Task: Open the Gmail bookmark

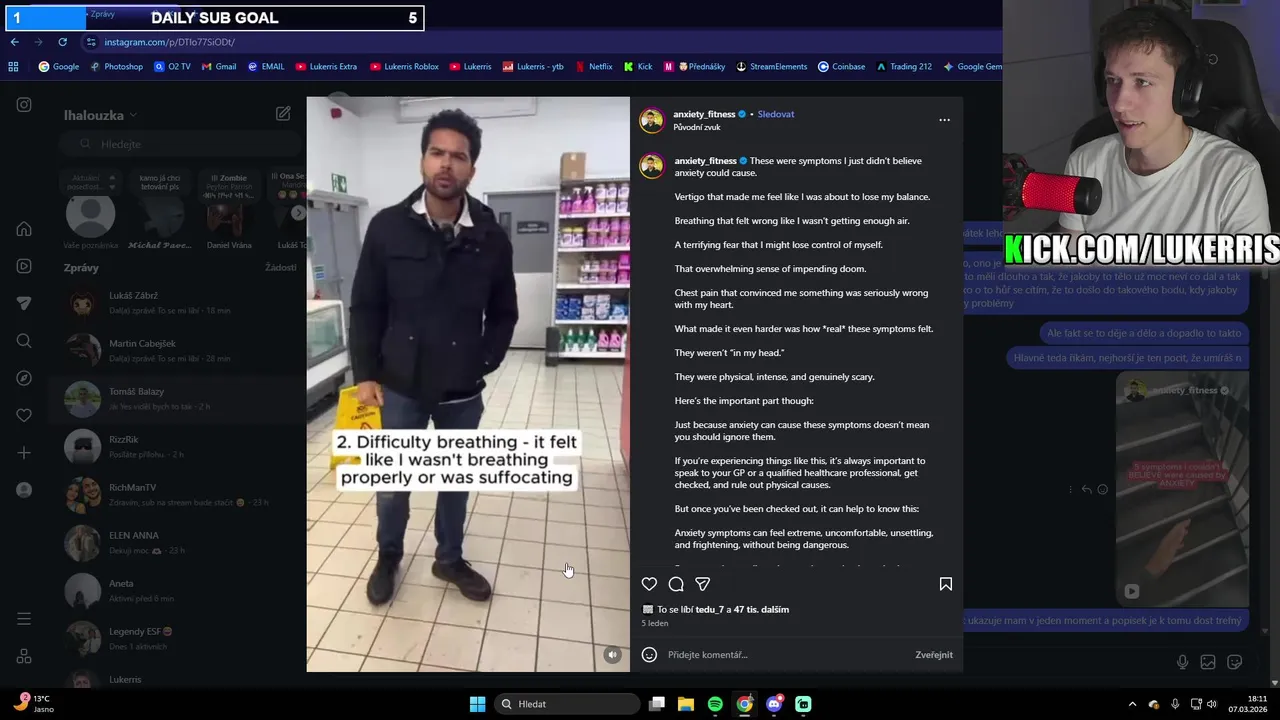Action: [x=219, y=67]
